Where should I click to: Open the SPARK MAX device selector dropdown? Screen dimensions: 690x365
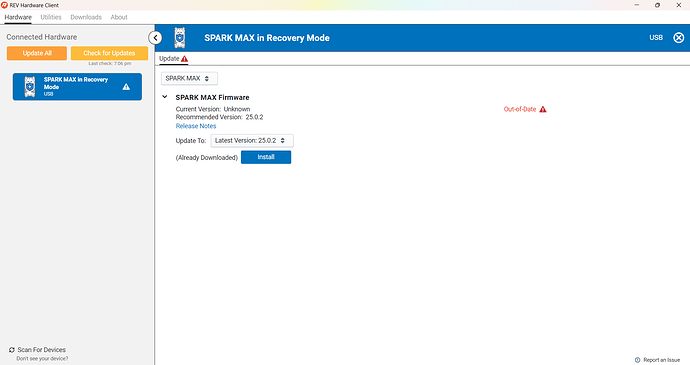click(x=189, y=78)
